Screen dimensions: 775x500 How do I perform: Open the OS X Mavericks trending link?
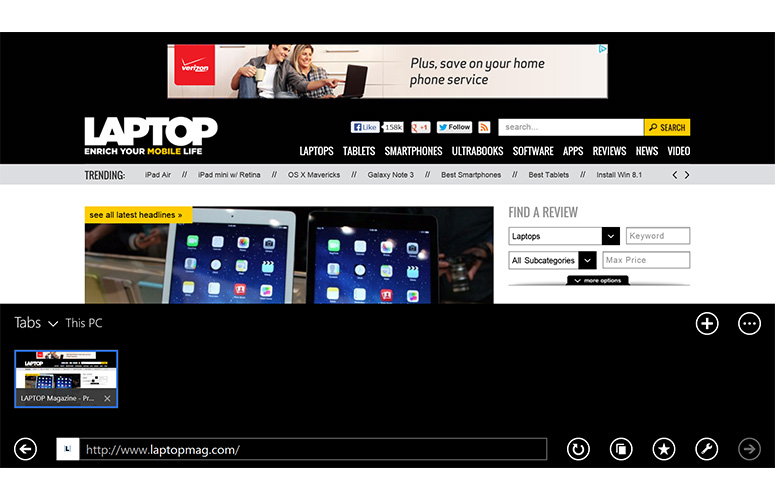click(x=314, y=175)
